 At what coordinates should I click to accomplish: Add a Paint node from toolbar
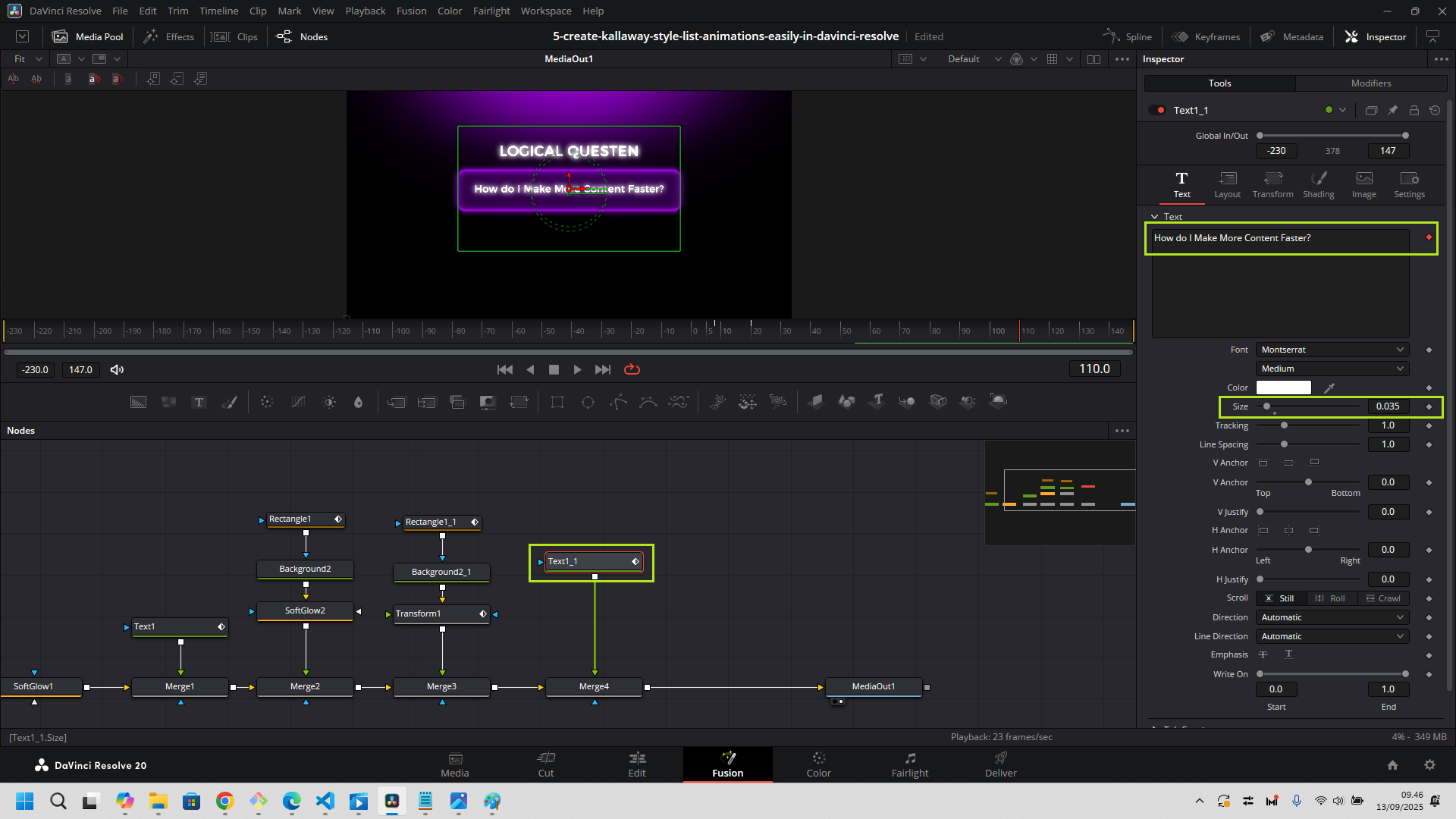click(229, 402)
